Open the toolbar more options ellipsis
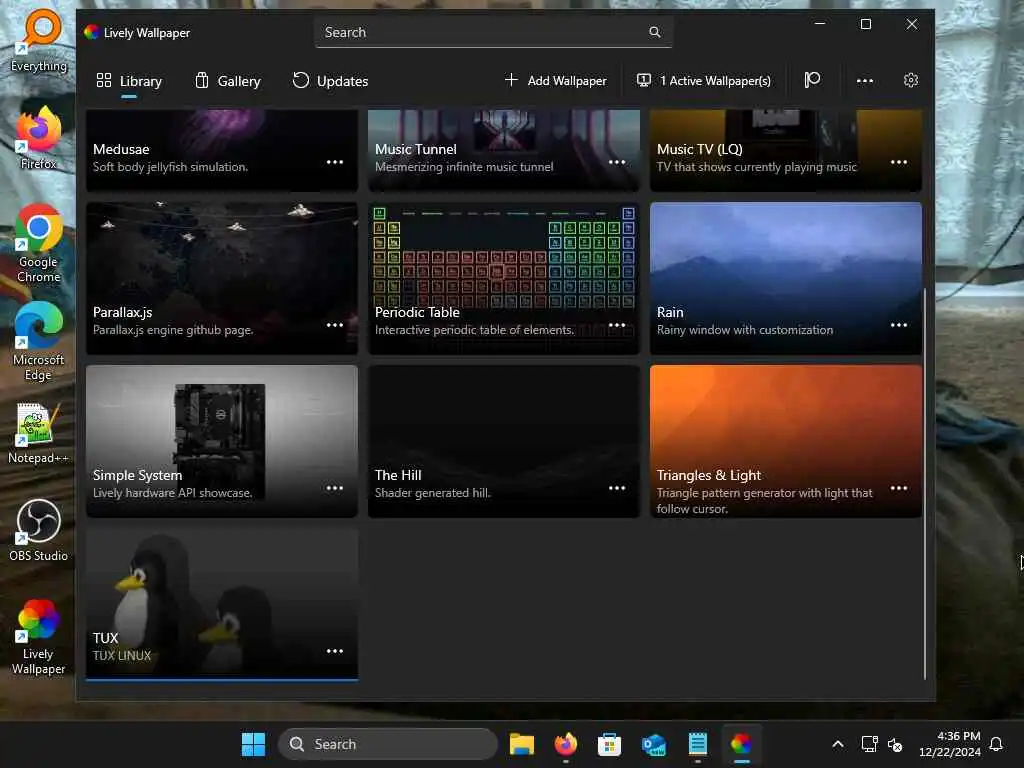1024x768 pixels. coord(865,80)
